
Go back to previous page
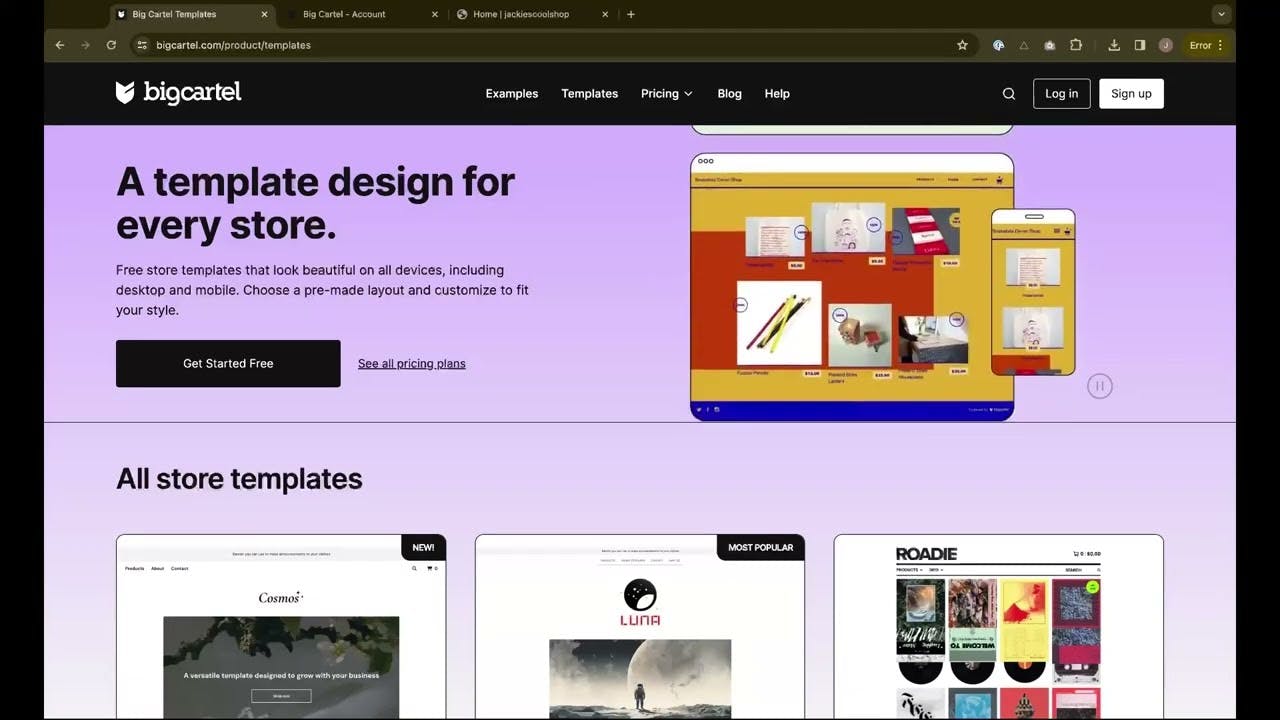[x=60, y=45]
